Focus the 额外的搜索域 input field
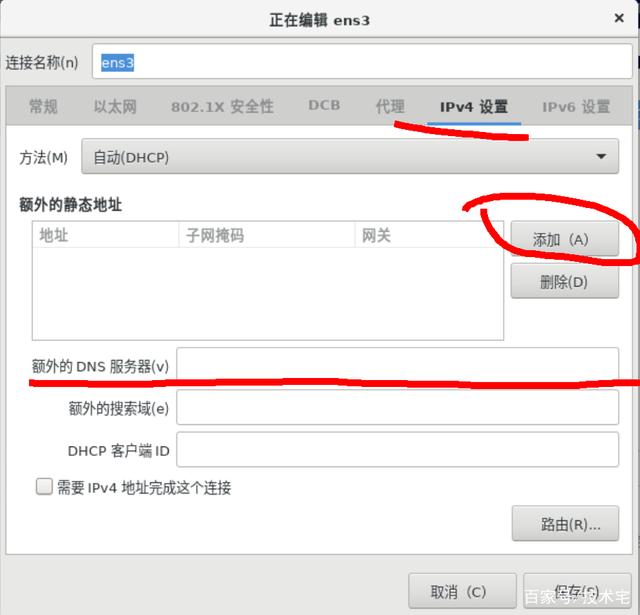The height and width of the screenshot is (615, 640). tap(398, 407)
